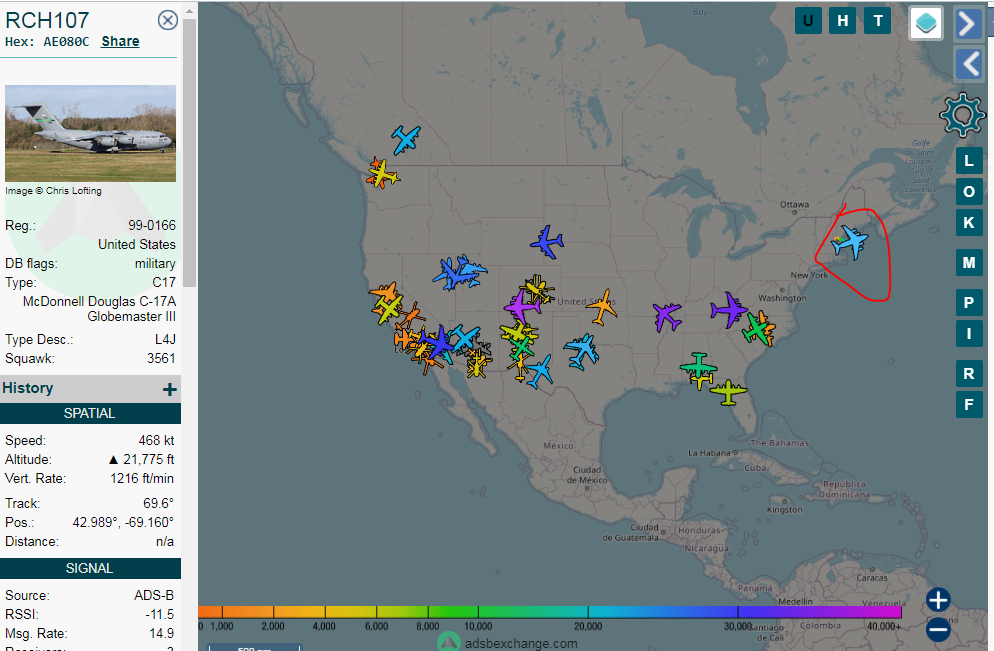The height and width of the screenshot is (651, 994).
Task: Click the F map option button
Action: [x=969, y=404]
